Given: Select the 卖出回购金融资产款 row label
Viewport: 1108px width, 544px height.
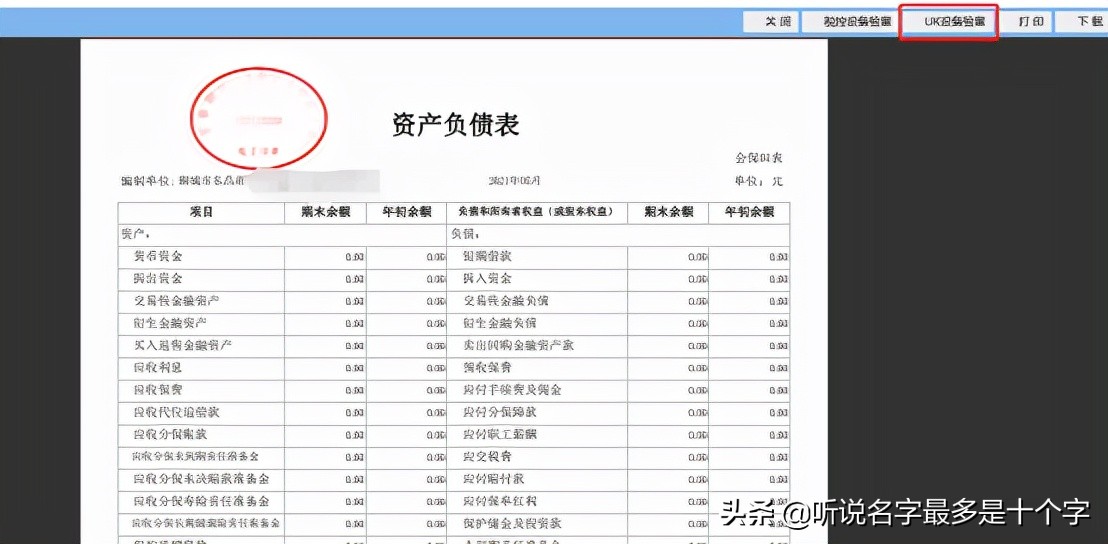Looking at the screenshot, I should click(518, 345).
